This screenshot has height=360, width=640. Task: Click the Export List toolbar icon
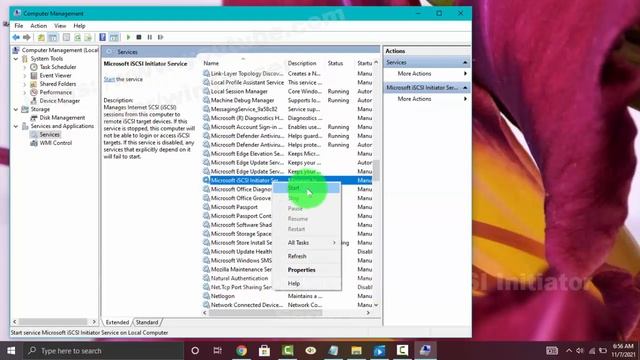pos(88,38)
